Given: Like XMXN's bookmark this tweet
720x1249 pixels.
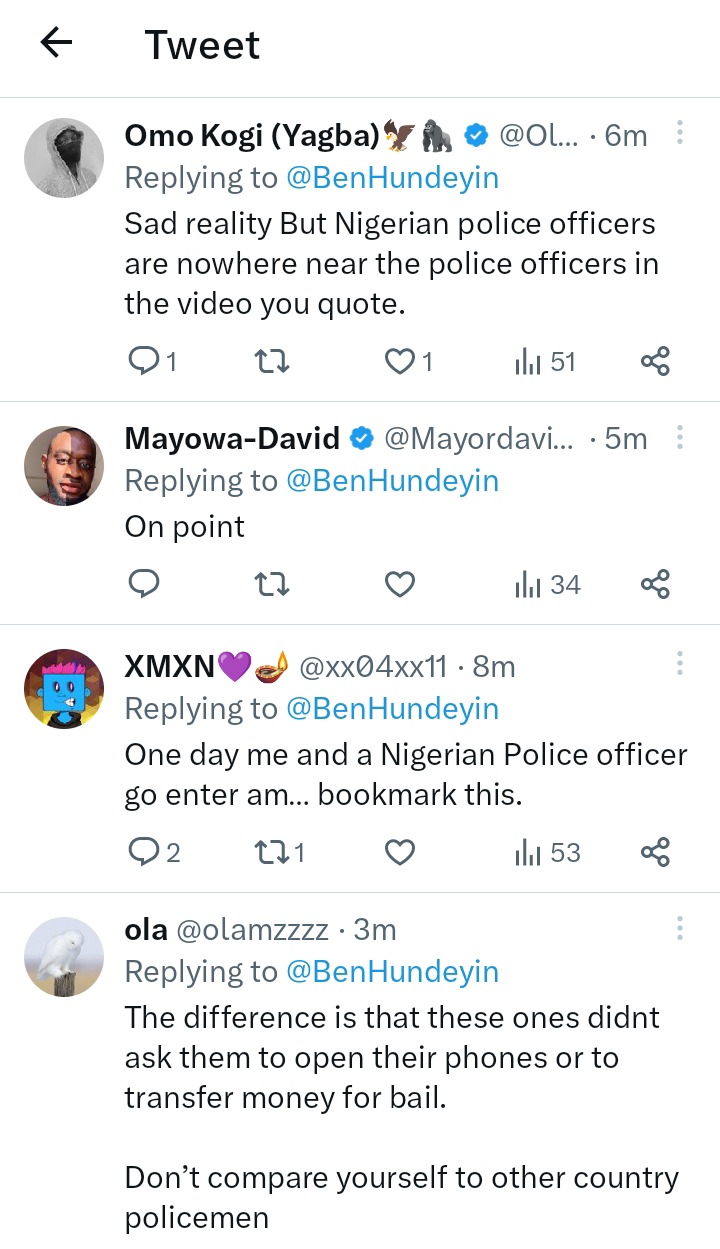Looking at the screenshot, I should [399, 852].
